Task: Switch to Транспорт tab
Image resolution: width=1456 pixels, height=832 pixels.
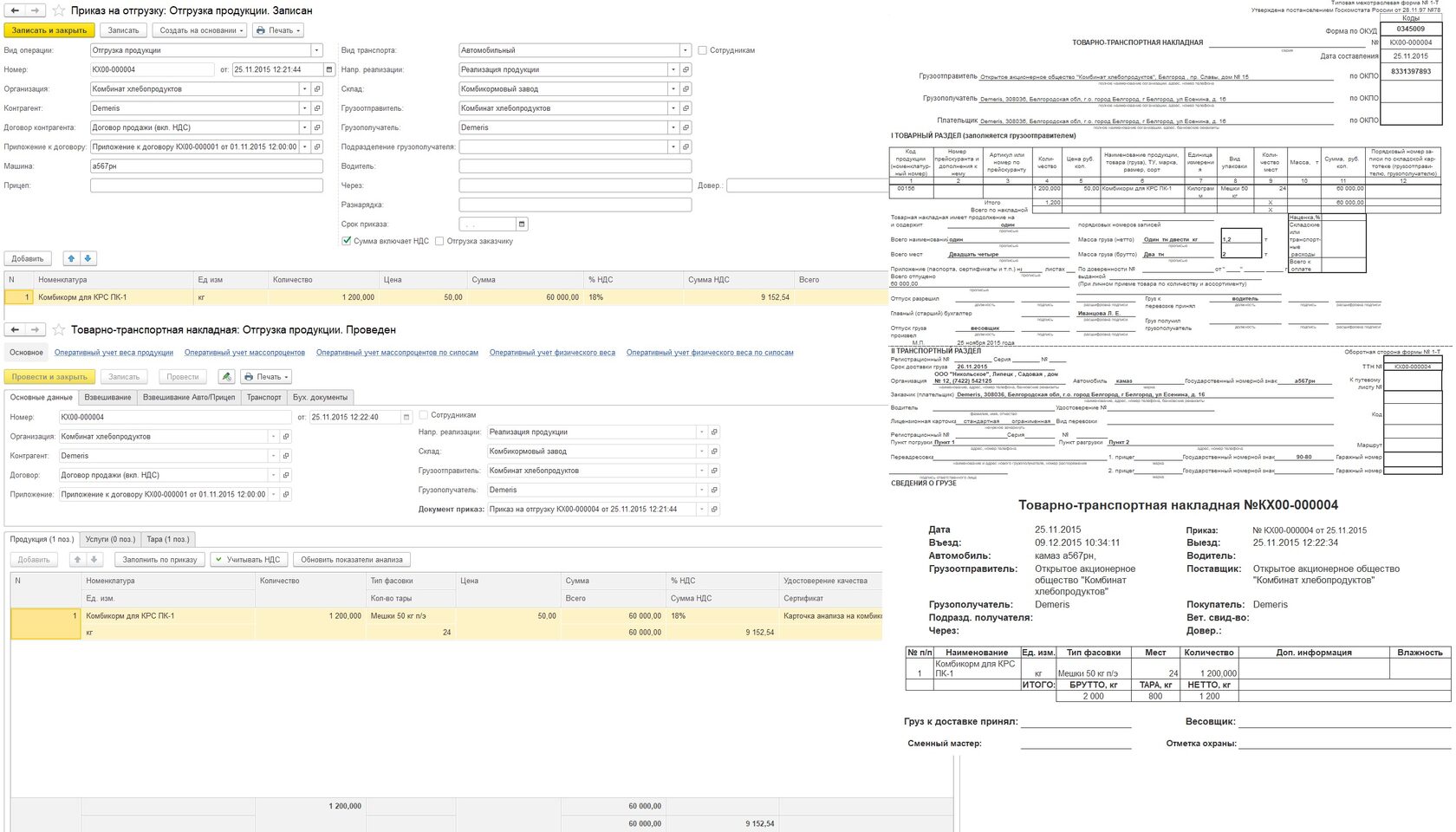Action: (263, 397)
